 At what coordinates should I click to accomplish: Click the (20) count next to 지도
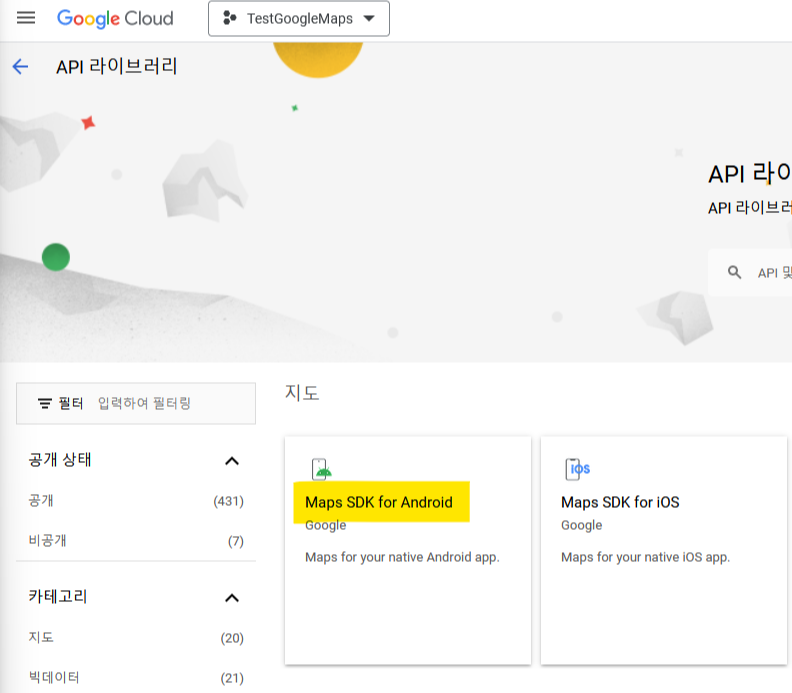tap(232, 638)
